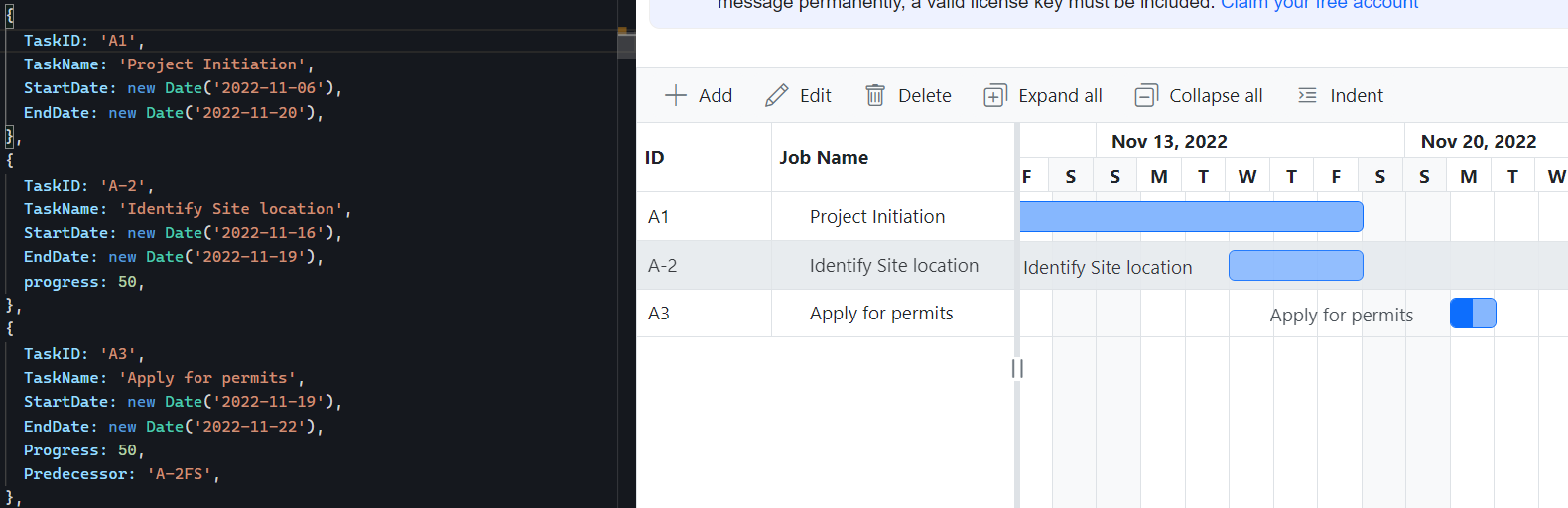Click the Apply for permits progress bar
The width and height of the screenshot is (1568, 508).
[1462, 314]
